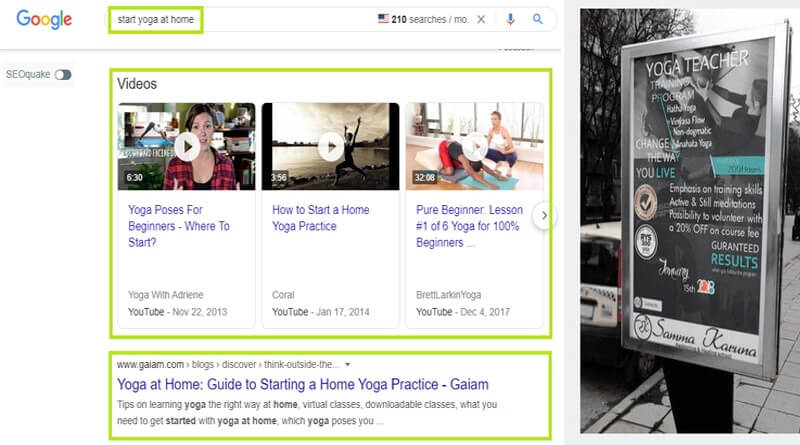
Task: Show next videos with carousel arrow
Action: click(544, 215)
